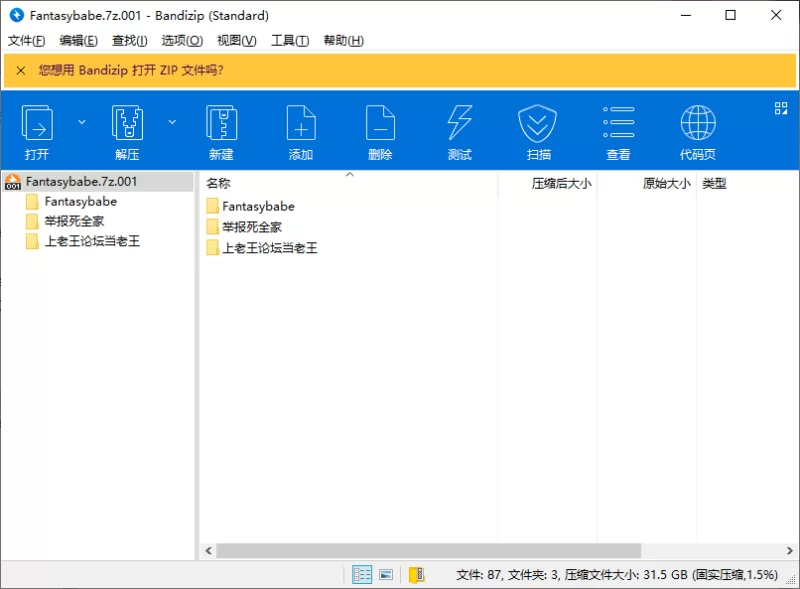Click the Scan (扫描) shield icon
This screenshot has height=589, width=800.
pos(537,123)
